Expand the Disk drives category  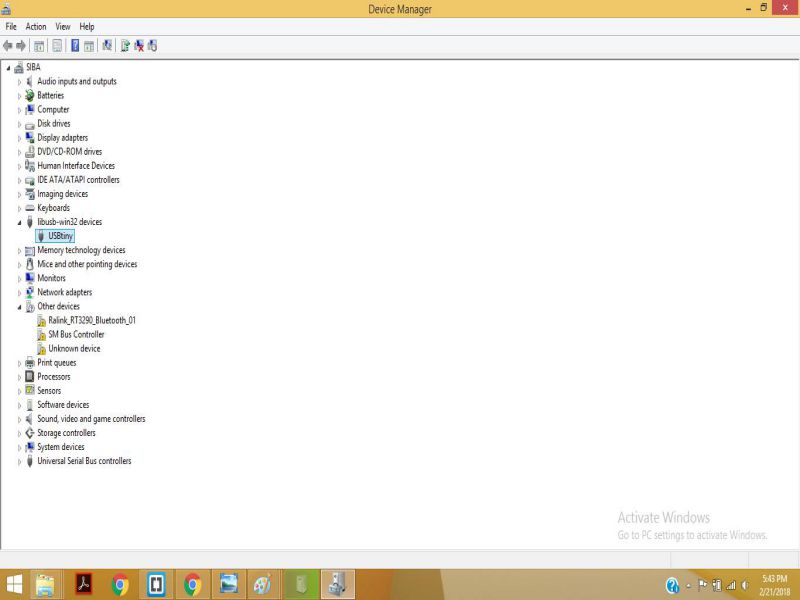click(x=19, y=124)
